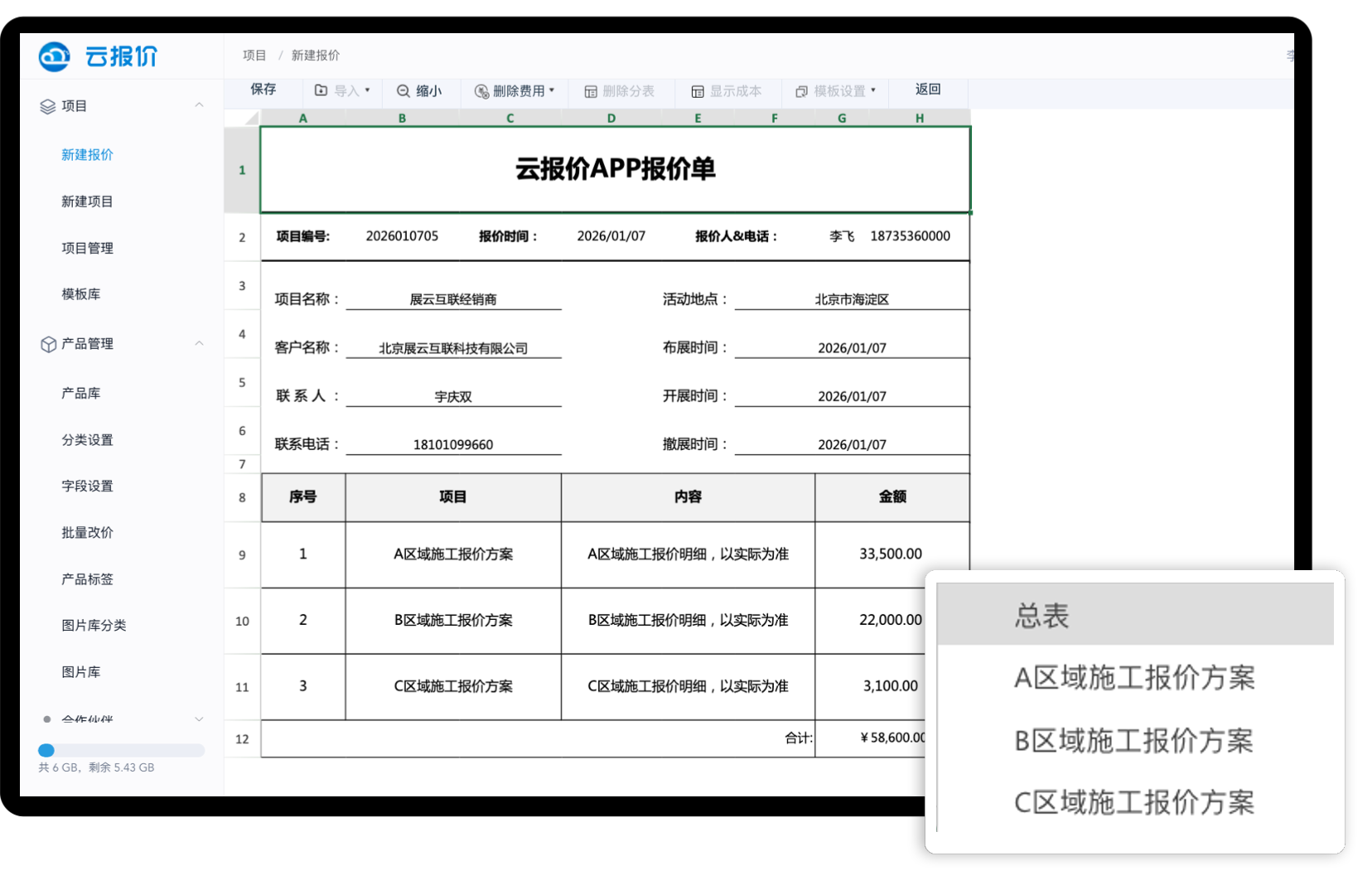1372x895 pixels.
Task: Click the 云报价APP报价单 title cell
Action: (x=615, y=169)
